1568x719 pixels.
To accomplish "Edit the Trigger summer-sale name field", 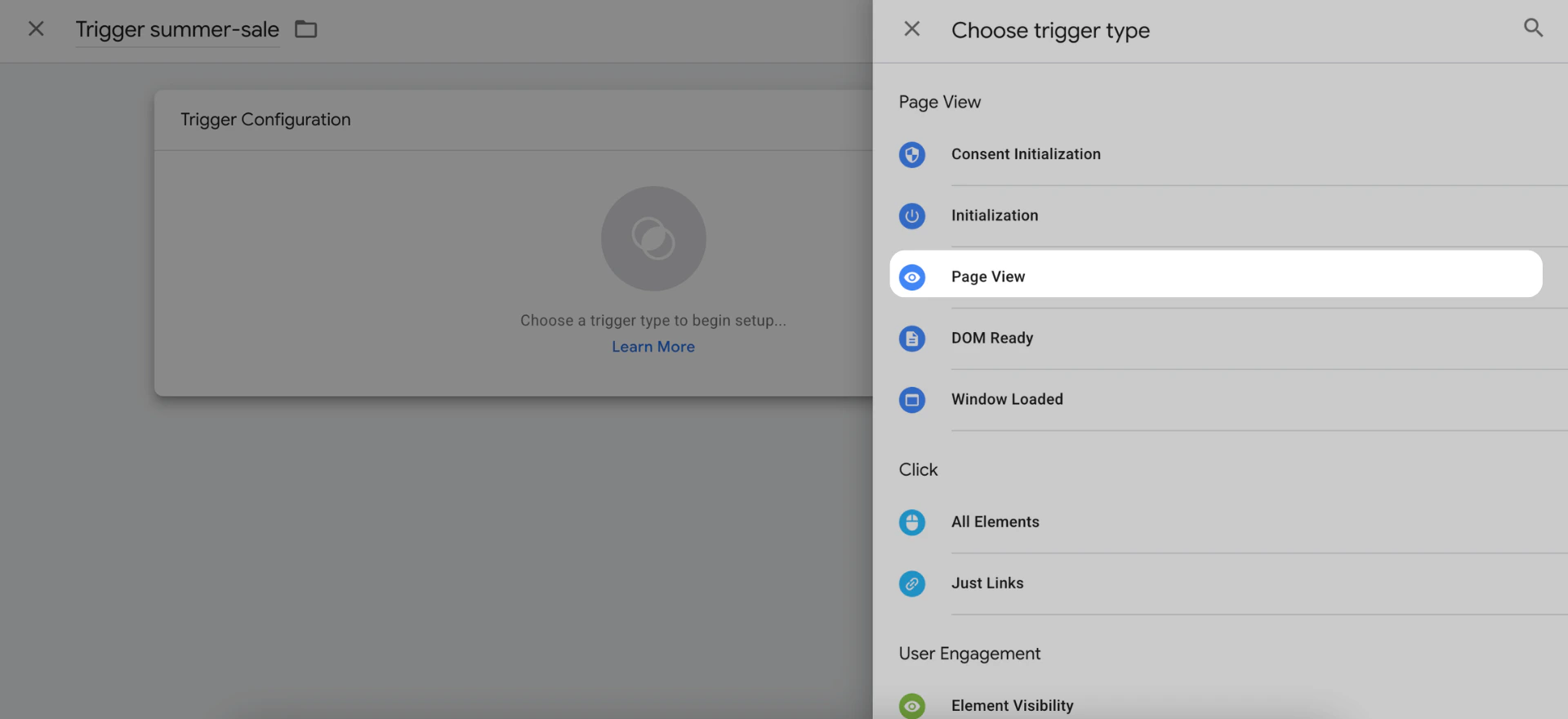I will [177, 29].
